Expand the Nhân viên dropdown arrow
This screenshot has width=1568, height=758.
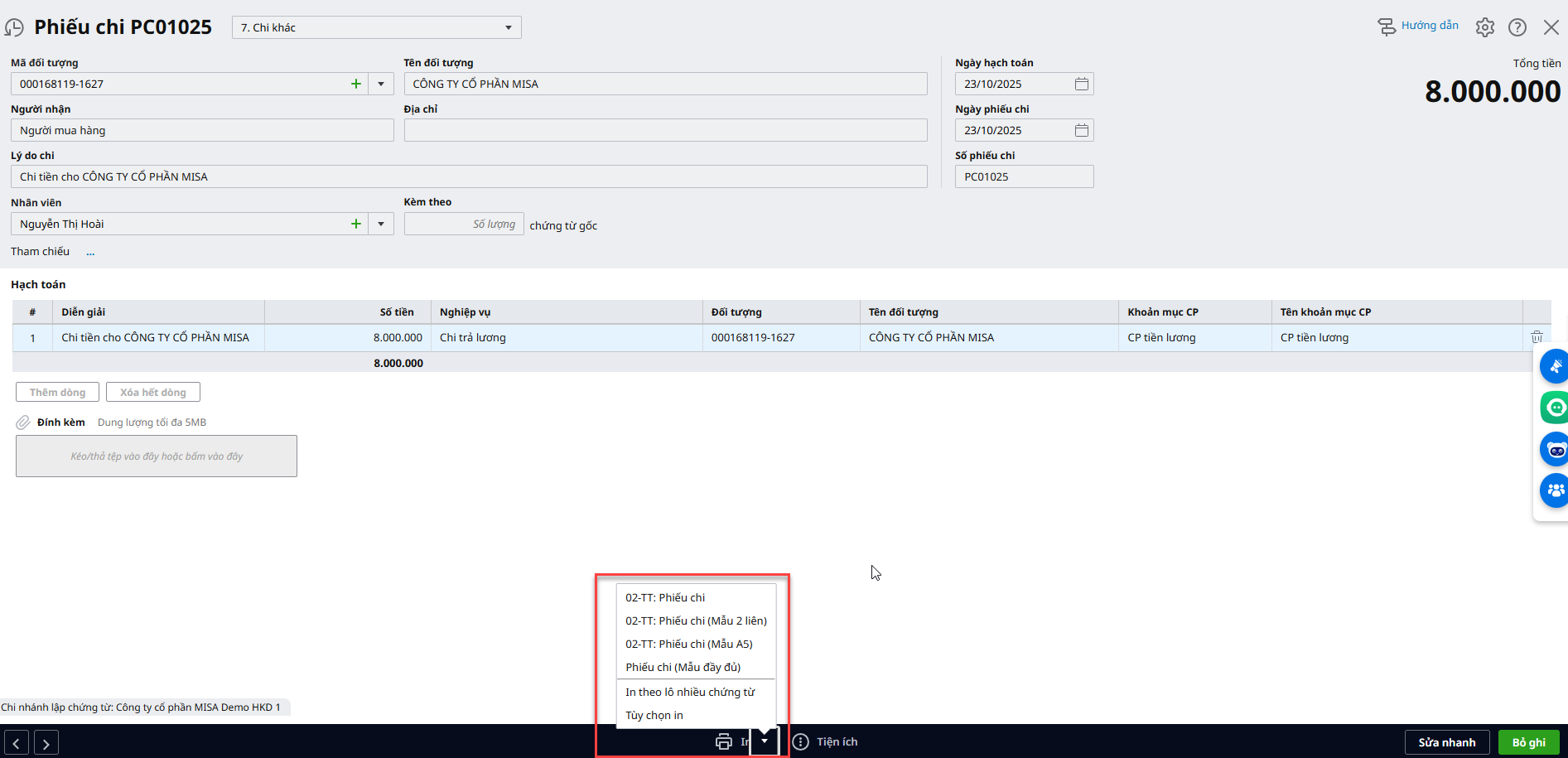(381, 224)
